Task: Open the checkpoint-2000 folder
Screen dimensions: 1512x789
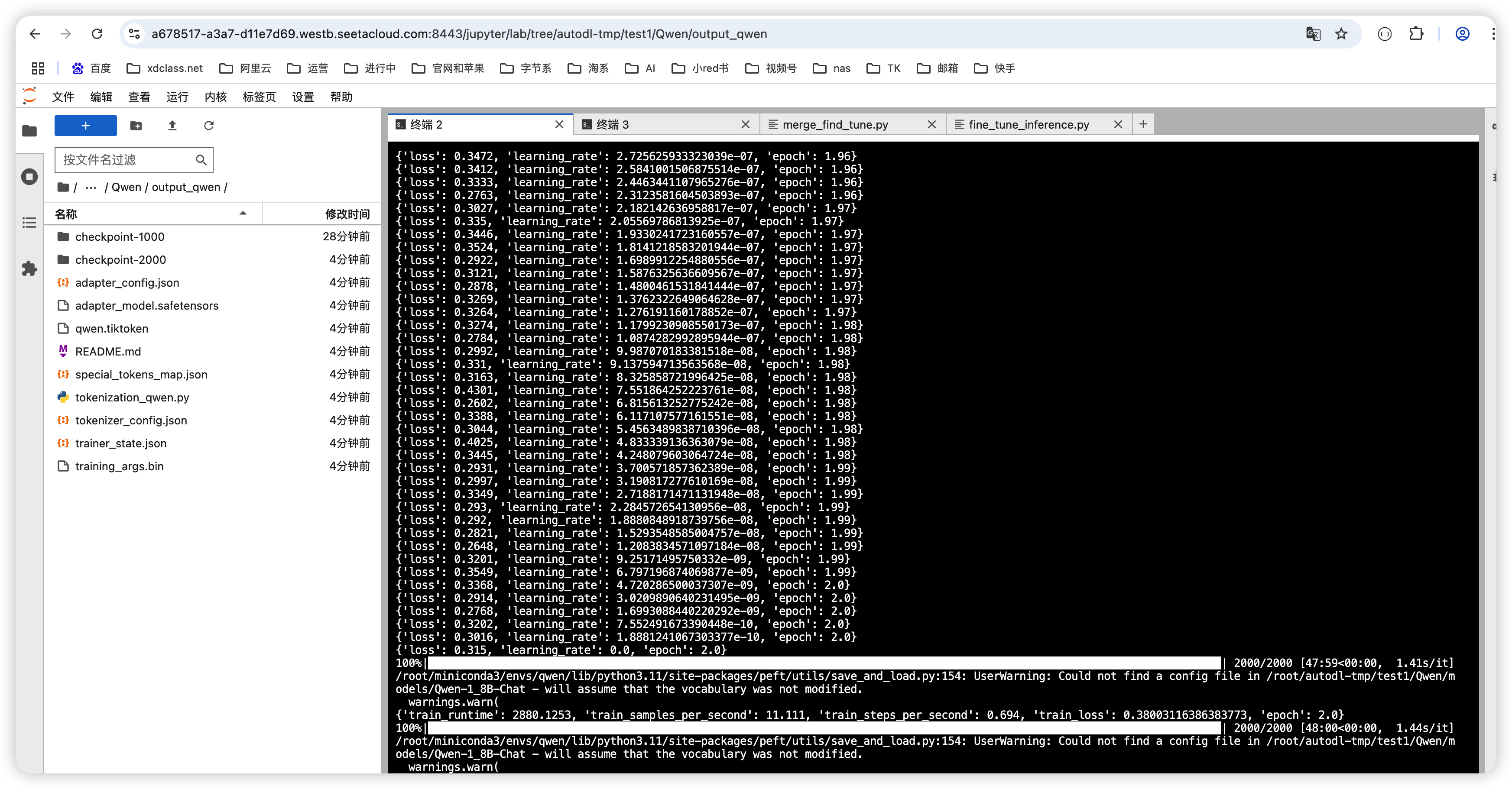Action: click(120, 260)
